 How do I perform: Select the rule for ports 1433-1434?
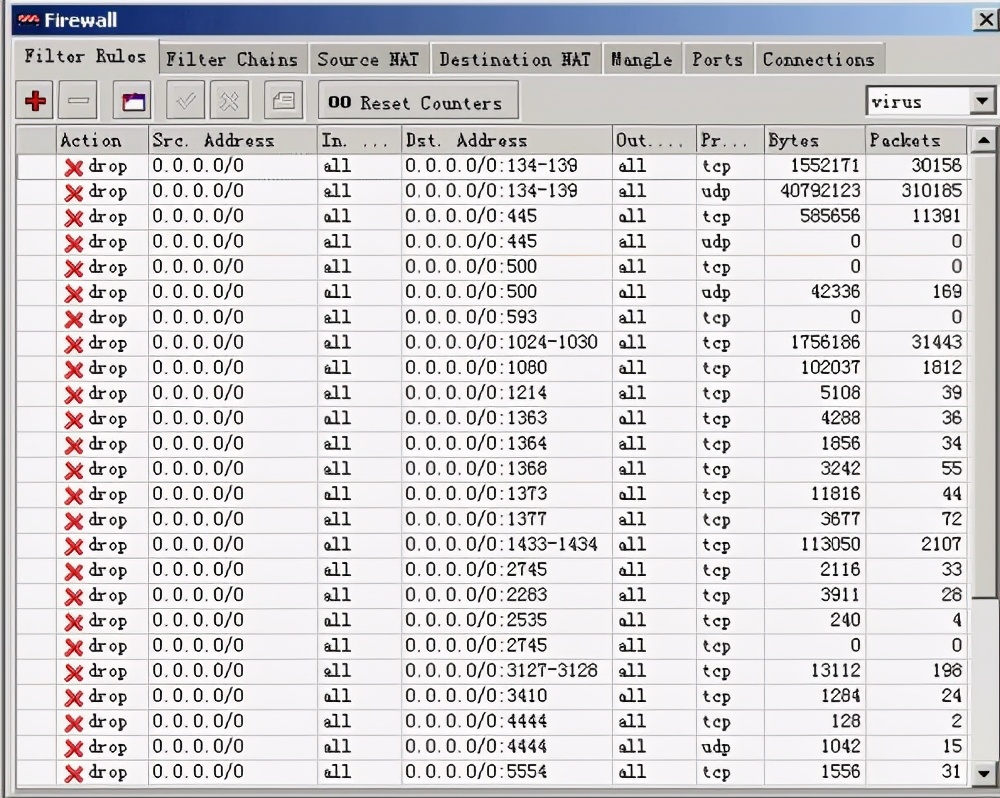tap(500, 545)
